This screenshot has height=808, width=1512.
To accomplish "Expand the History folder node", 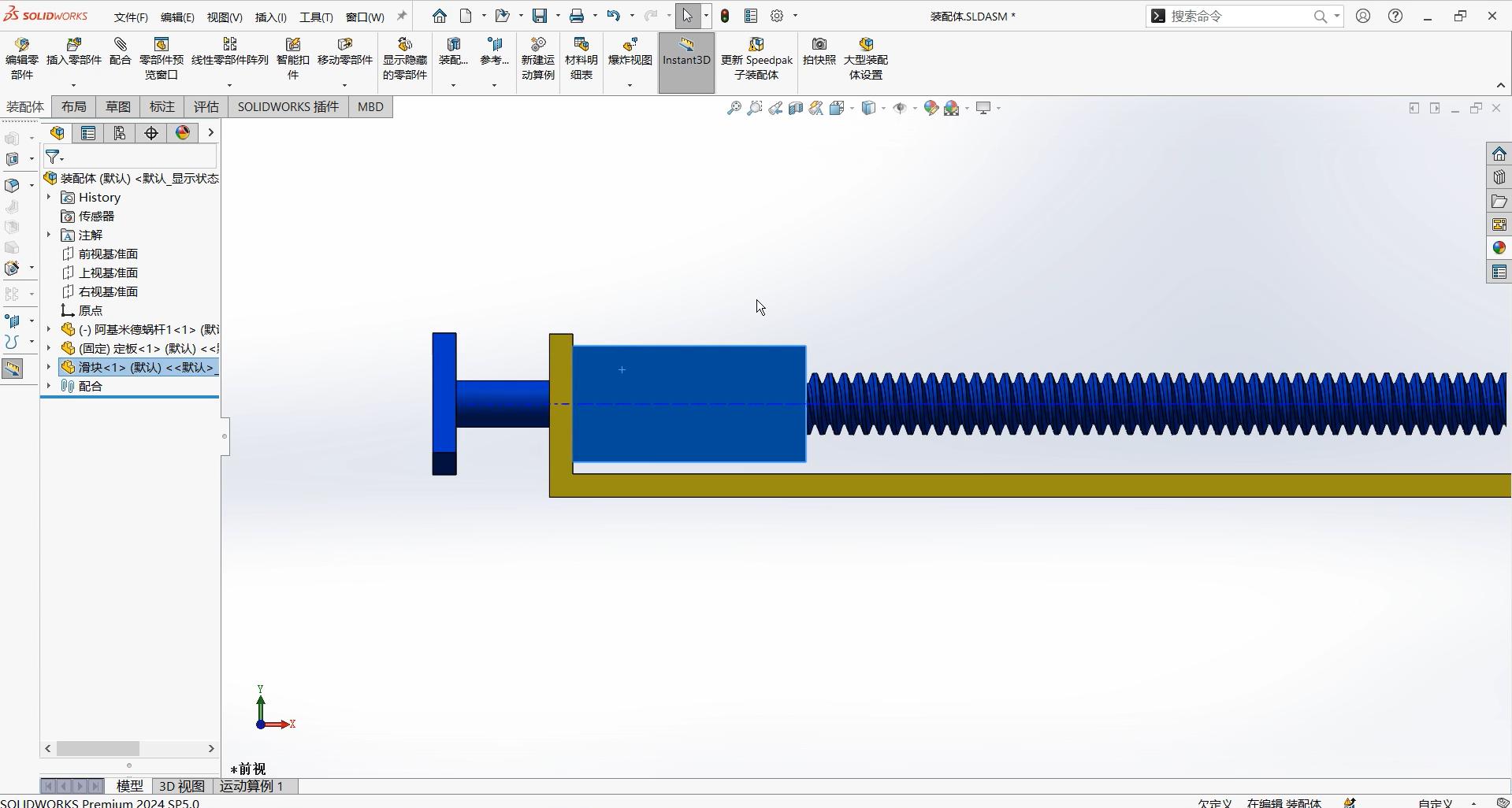I will (x=49, y=197).
